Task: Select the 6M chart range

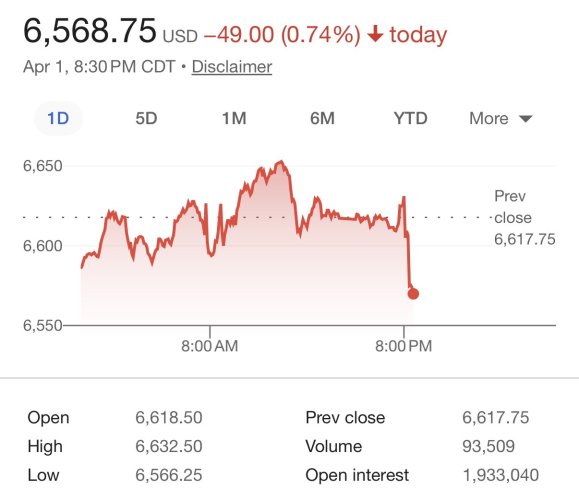Action: point(322,119)
